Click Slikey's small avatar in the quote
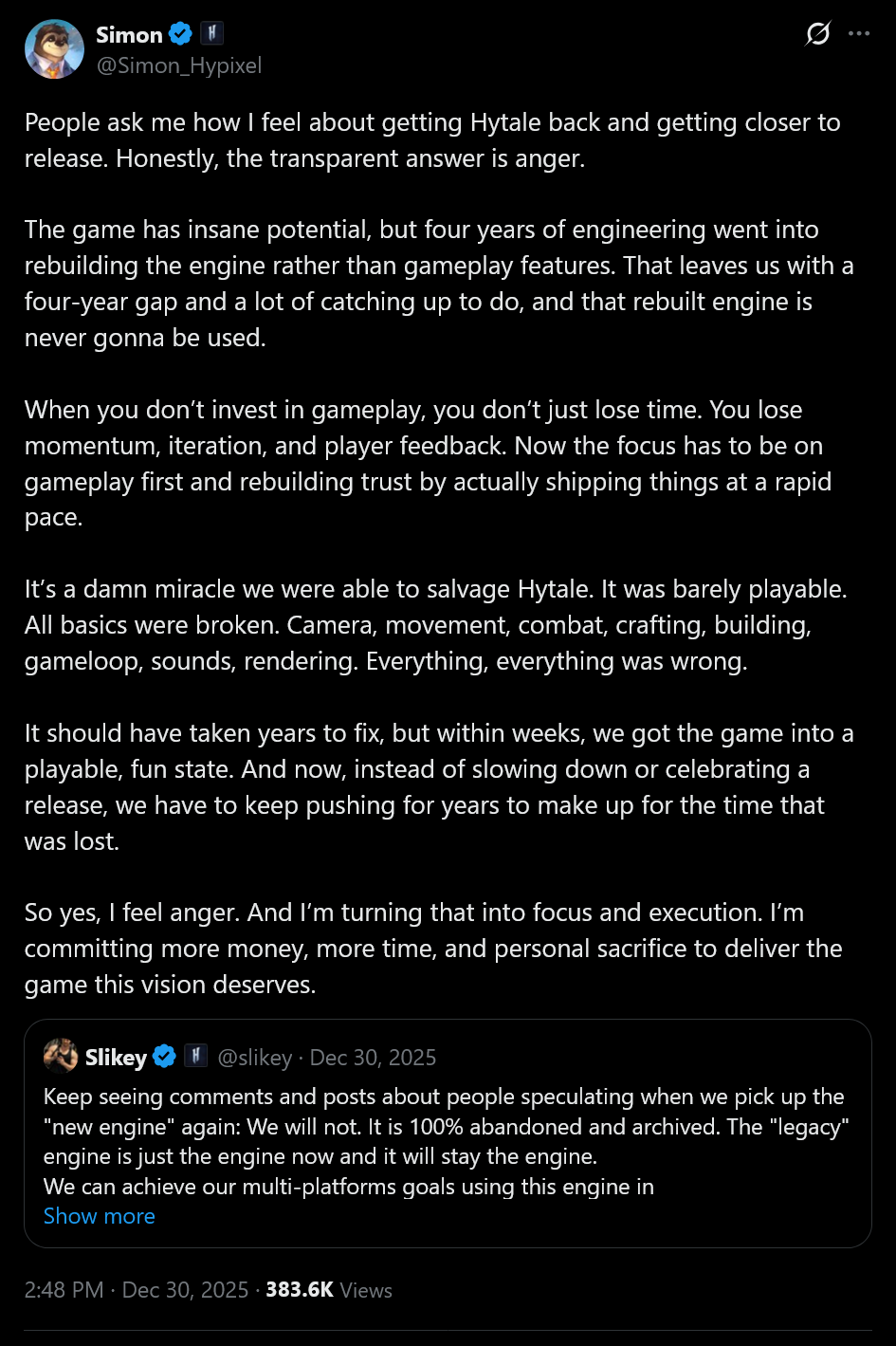This screenshot has width=896, height=1346. 60,1057
